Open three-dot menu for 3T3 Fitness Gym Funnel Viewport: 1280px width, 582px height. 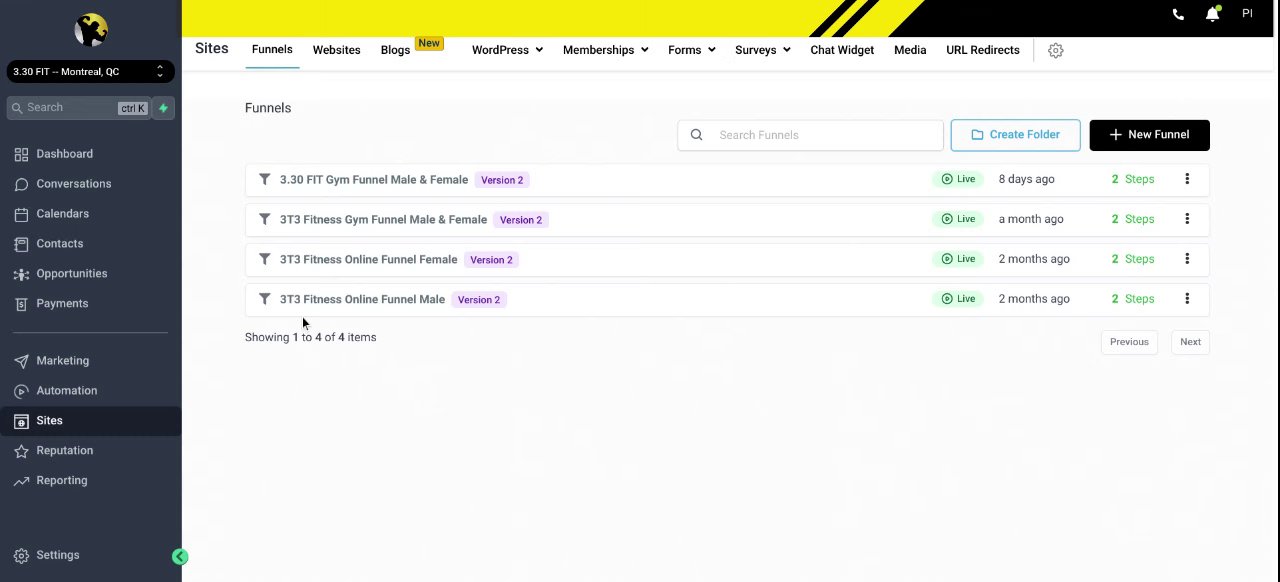(x=1187, y=219)
